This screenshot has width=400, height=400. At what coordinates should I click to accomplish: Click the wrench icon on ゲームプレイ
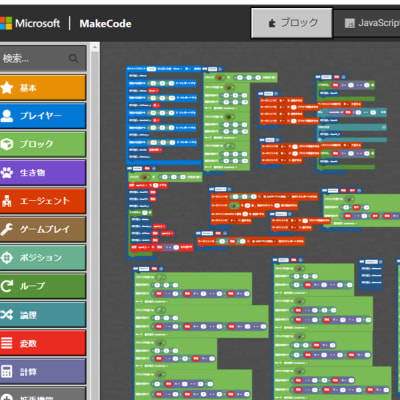tap(7, 229)
